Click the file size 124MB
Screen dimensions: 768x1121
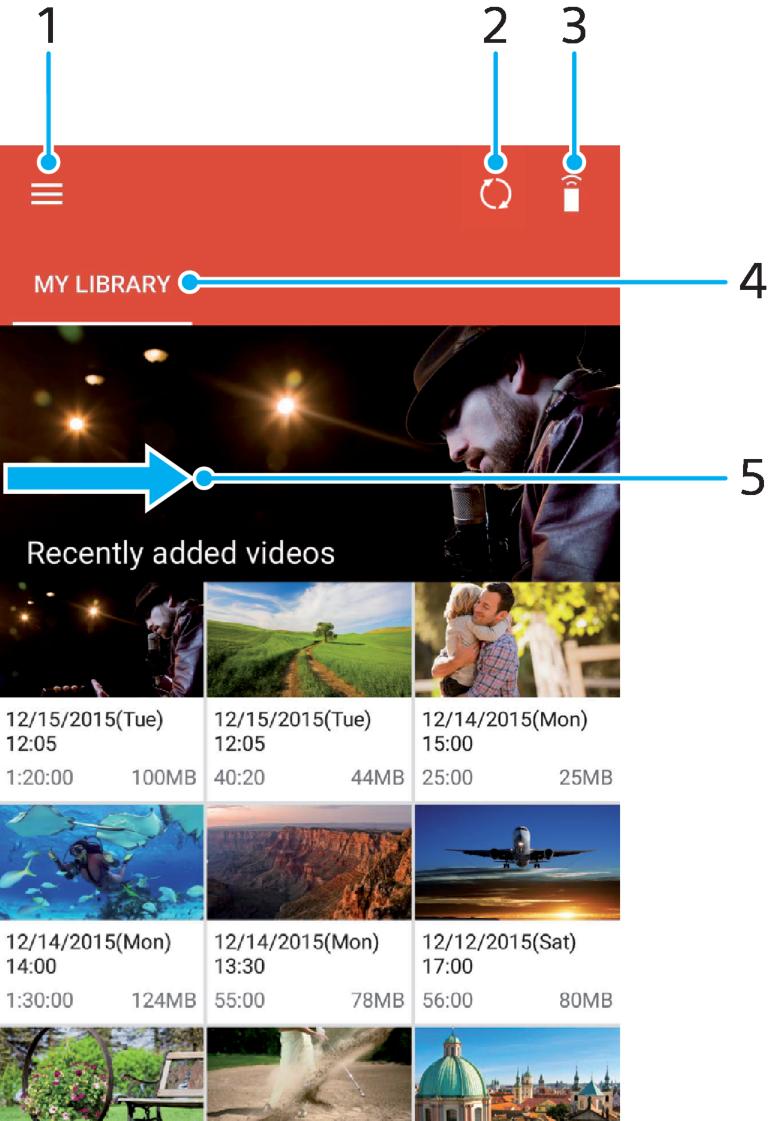click(x=164, y=1000)
